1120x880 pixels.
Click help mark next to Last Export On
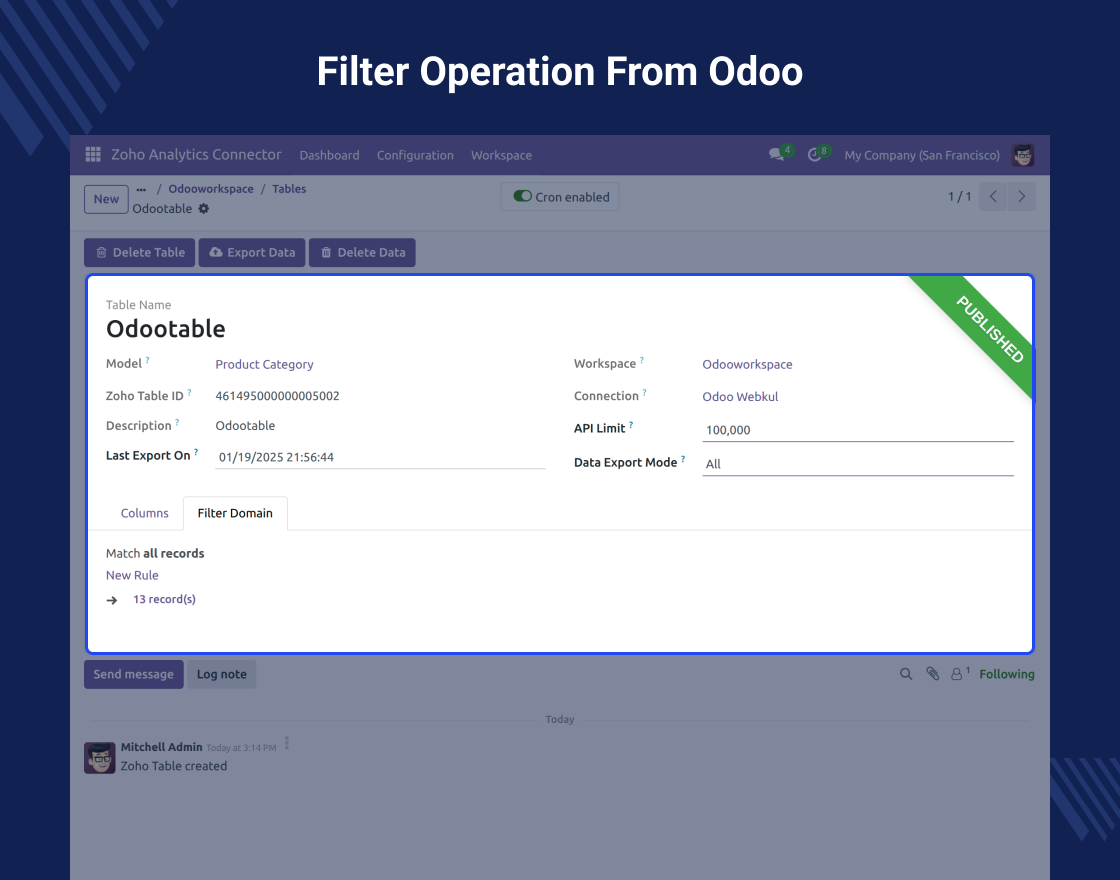(196, 452)
